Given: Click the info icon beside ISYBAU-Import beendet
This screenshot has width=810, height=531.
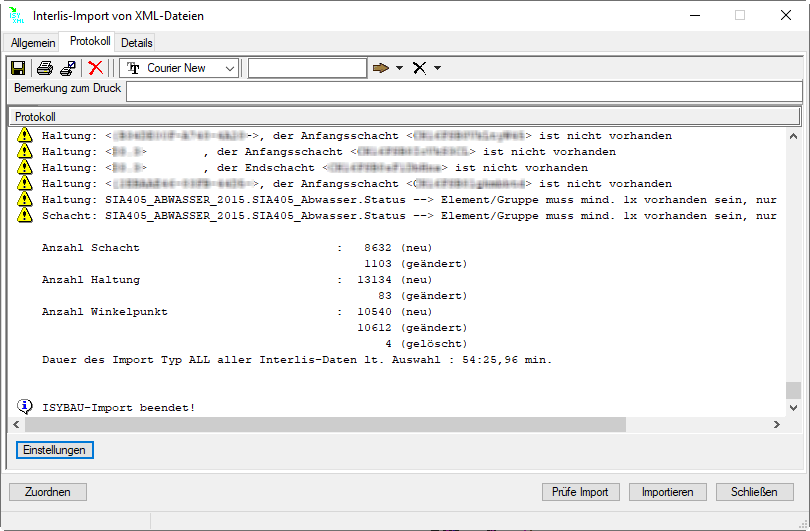Looking at the screenshot, I should coord(25,406).
